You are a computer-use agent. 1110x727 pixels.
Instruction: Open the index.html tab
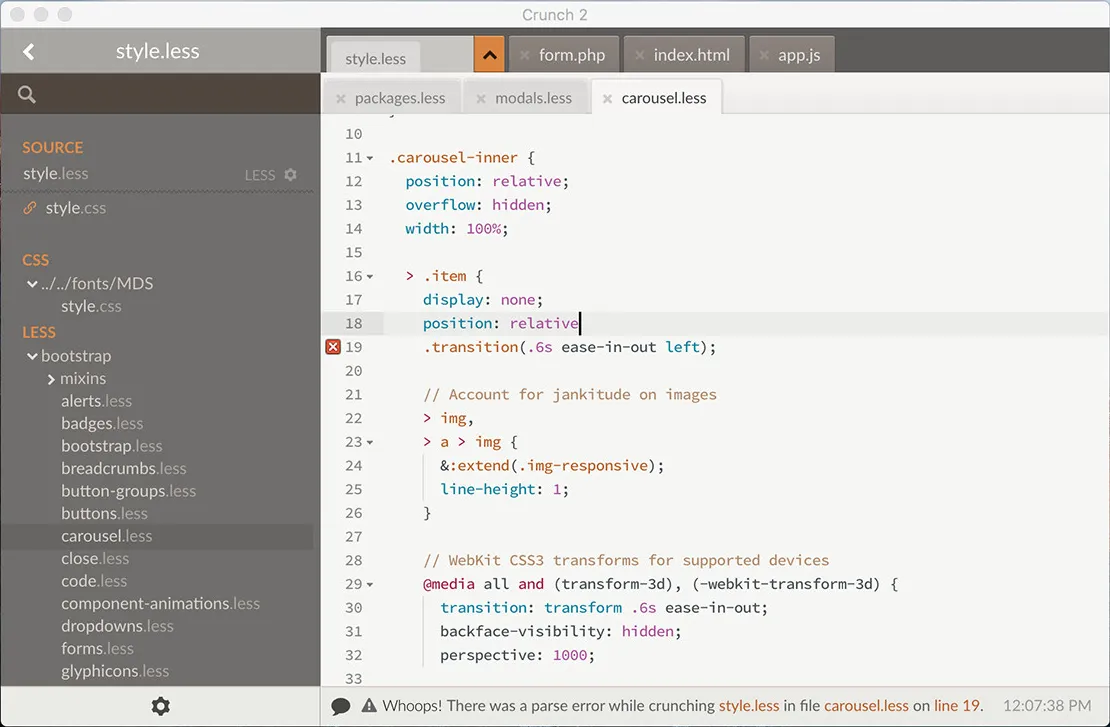692,55
